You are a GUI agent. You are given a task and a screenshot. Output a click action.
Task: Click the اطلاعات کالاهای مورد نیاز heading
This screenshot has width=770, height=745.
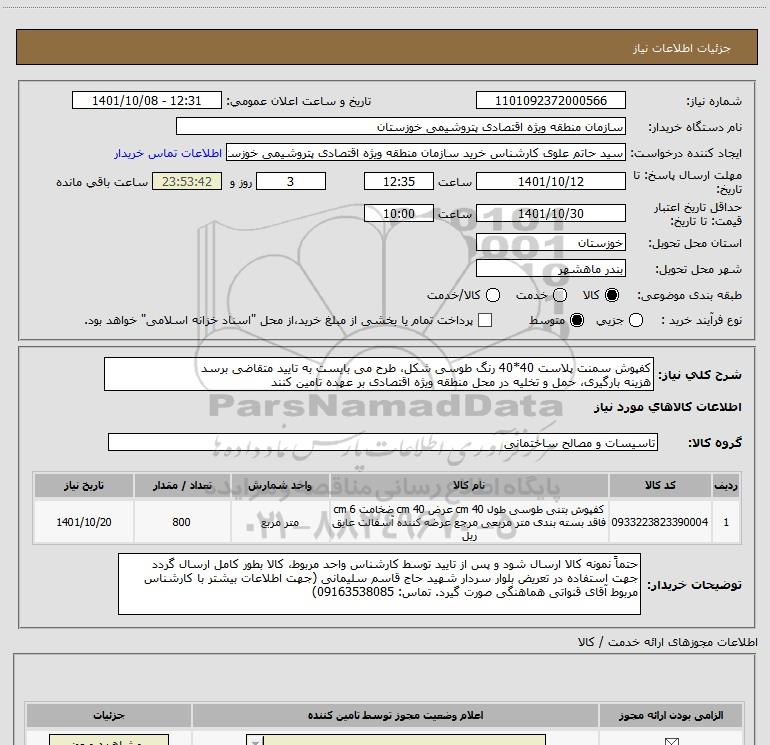pos(668,407)
